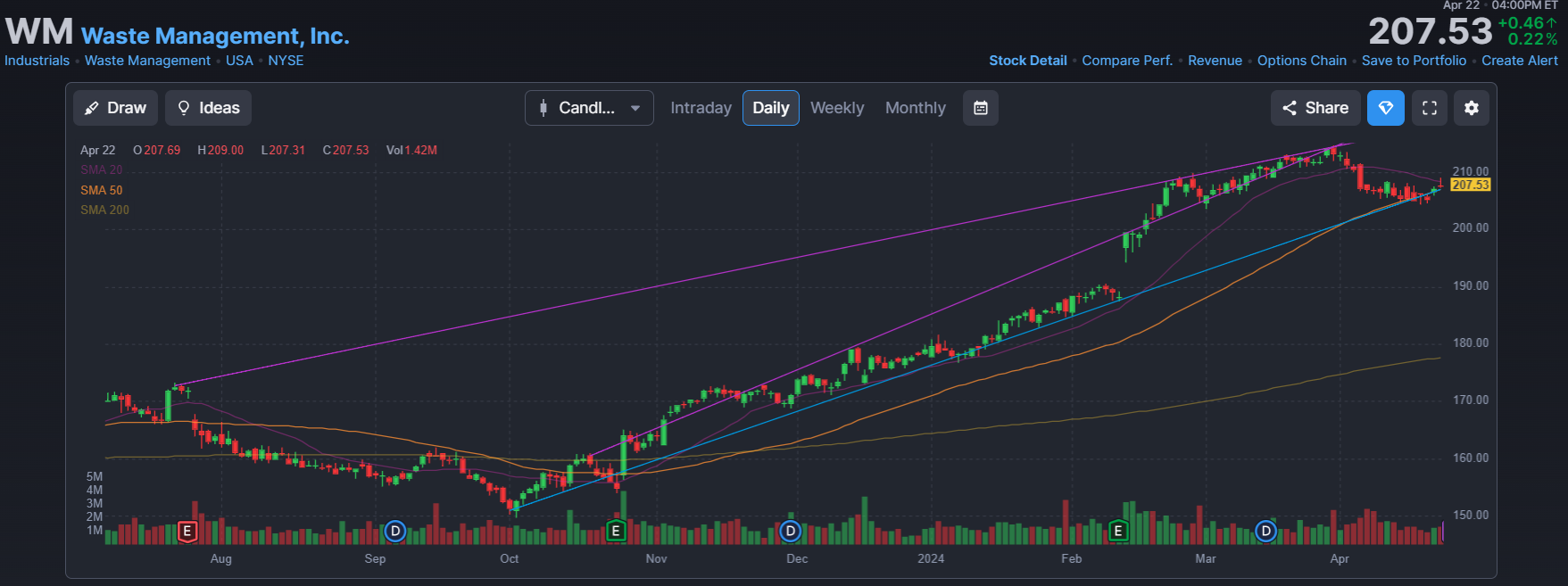The image size is (1568, 586).
Task: Click the dividend marker near December
Action: click(790, 532)
